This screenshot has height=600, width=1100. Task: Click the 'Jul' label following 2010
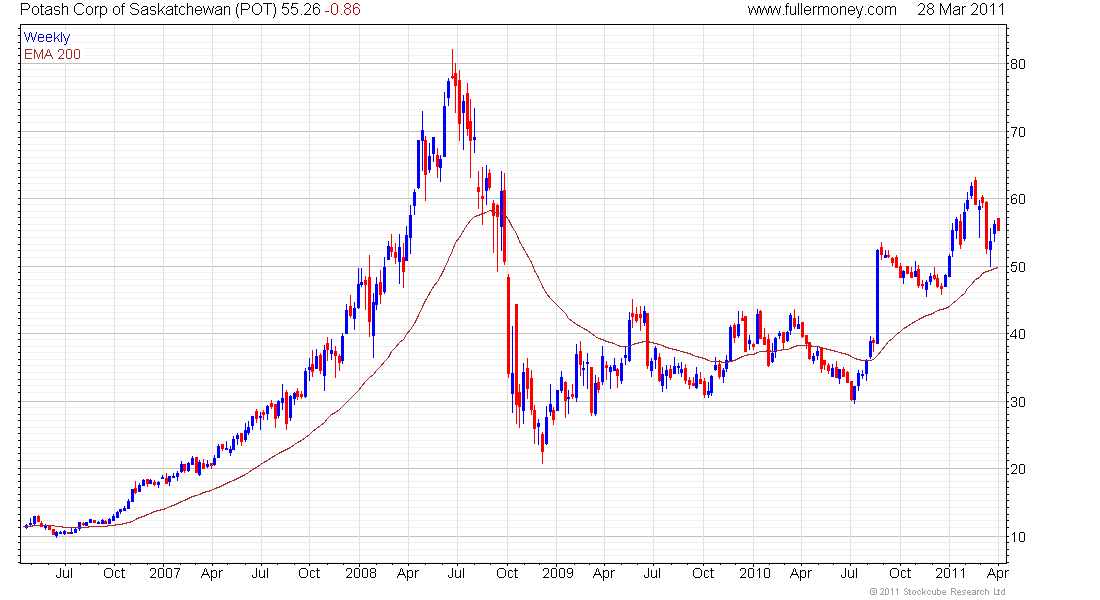point(849,573)
